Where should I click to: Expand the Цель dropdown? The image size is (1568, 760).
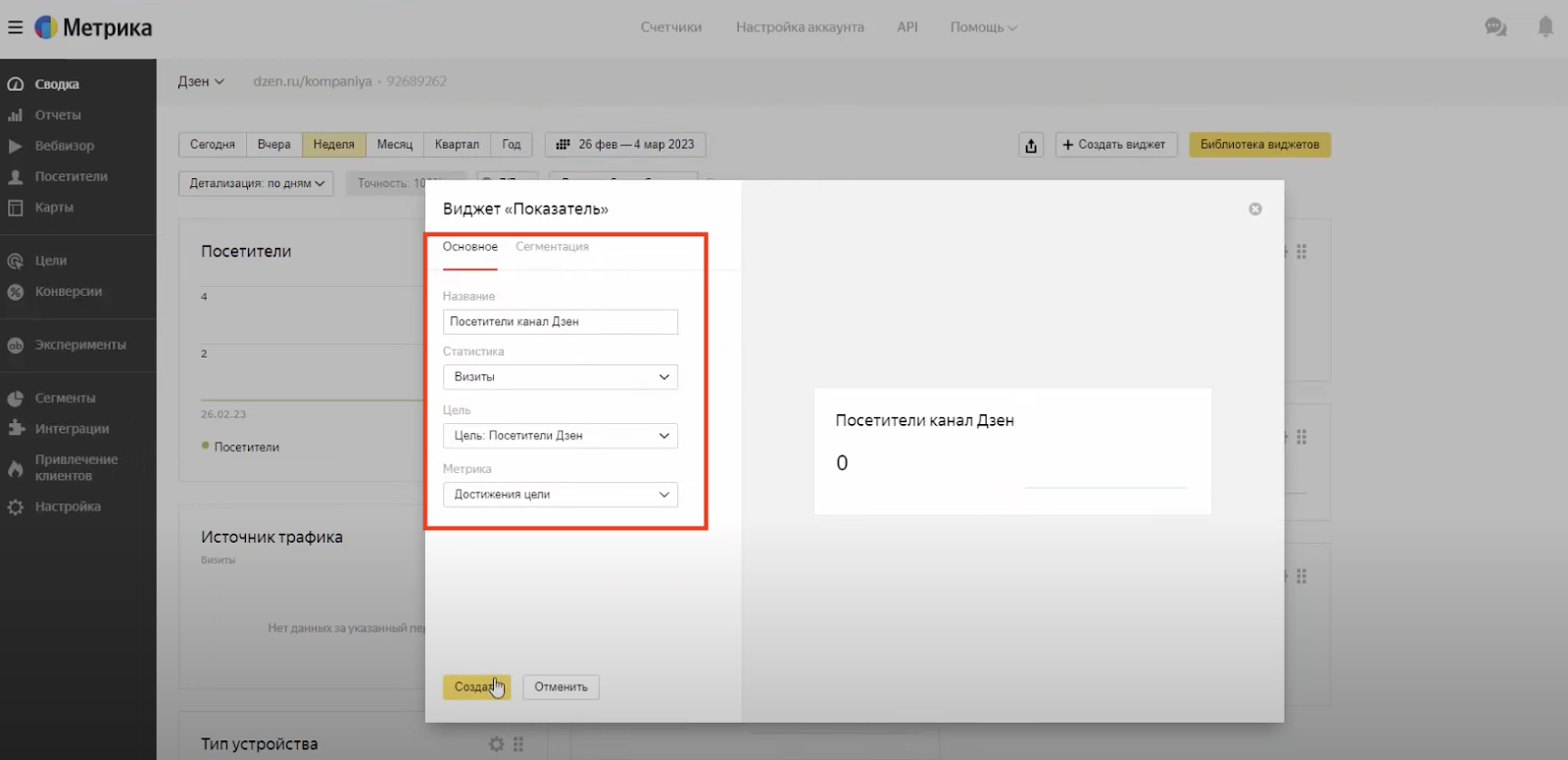point(560,436)
